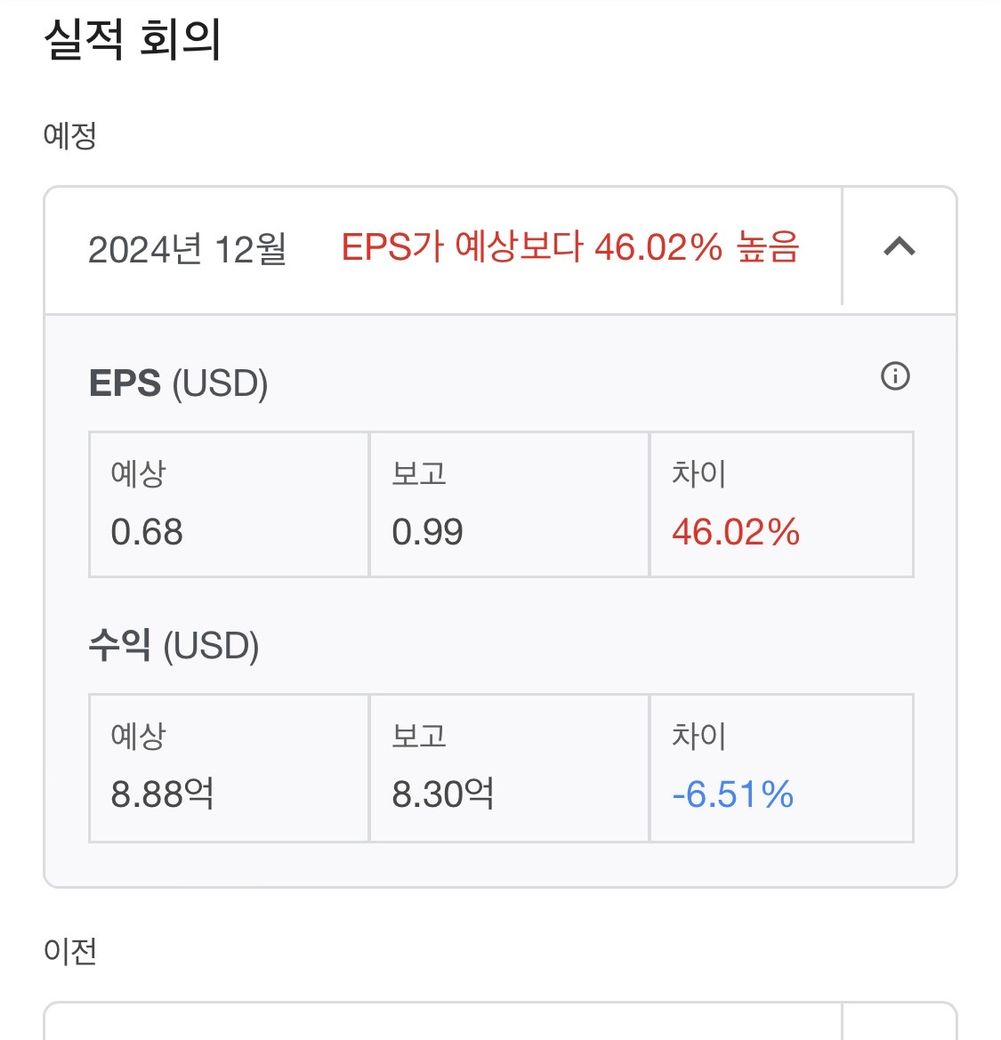Image resolution: width=1001 pixels, height=1040 pixels.
Task: Collapse the 2024년 12월 earnings section chevron
Action: click(899, 246)
